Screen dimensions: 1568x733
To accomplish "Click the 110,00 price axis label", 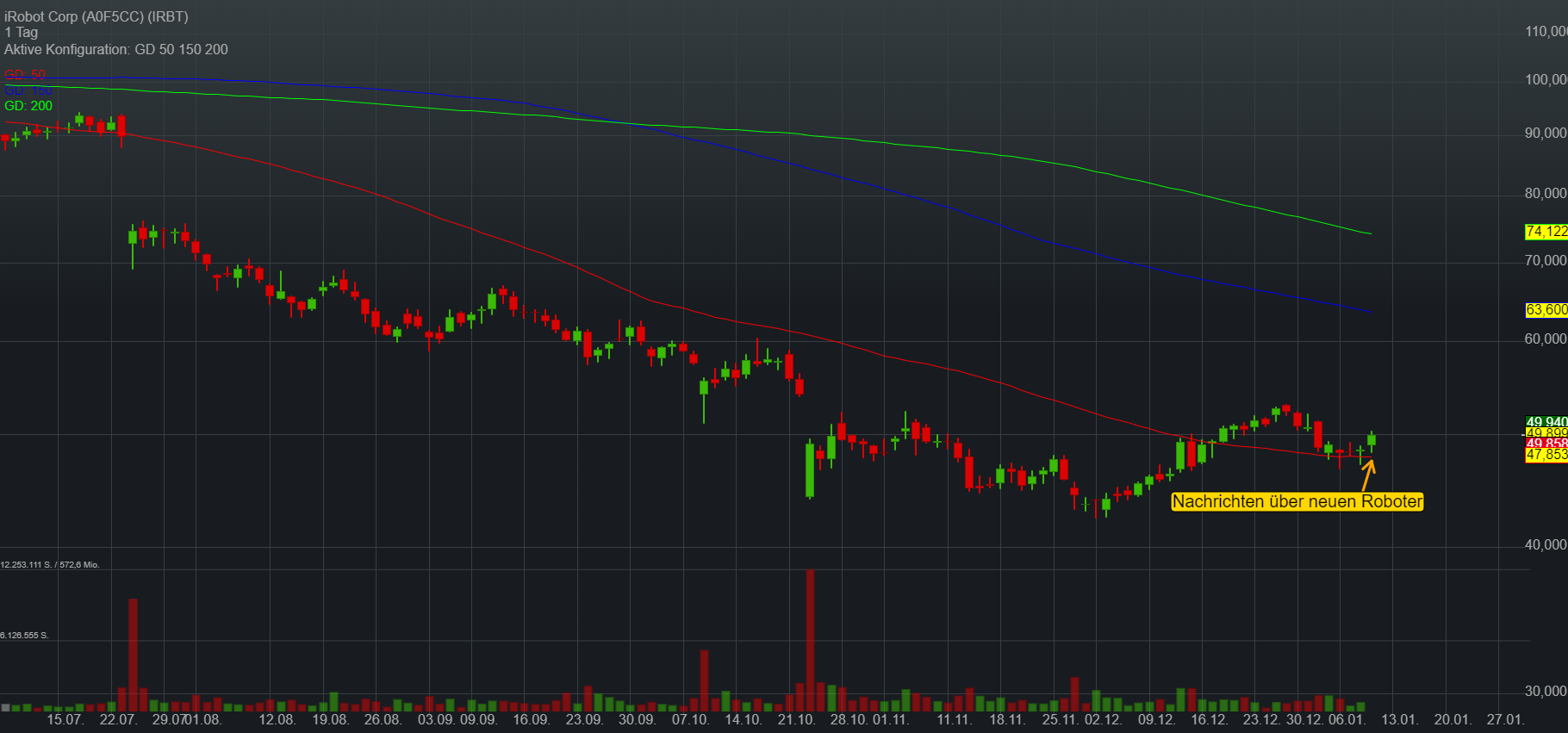I will pyautogui.click(x=1546, y=31).
